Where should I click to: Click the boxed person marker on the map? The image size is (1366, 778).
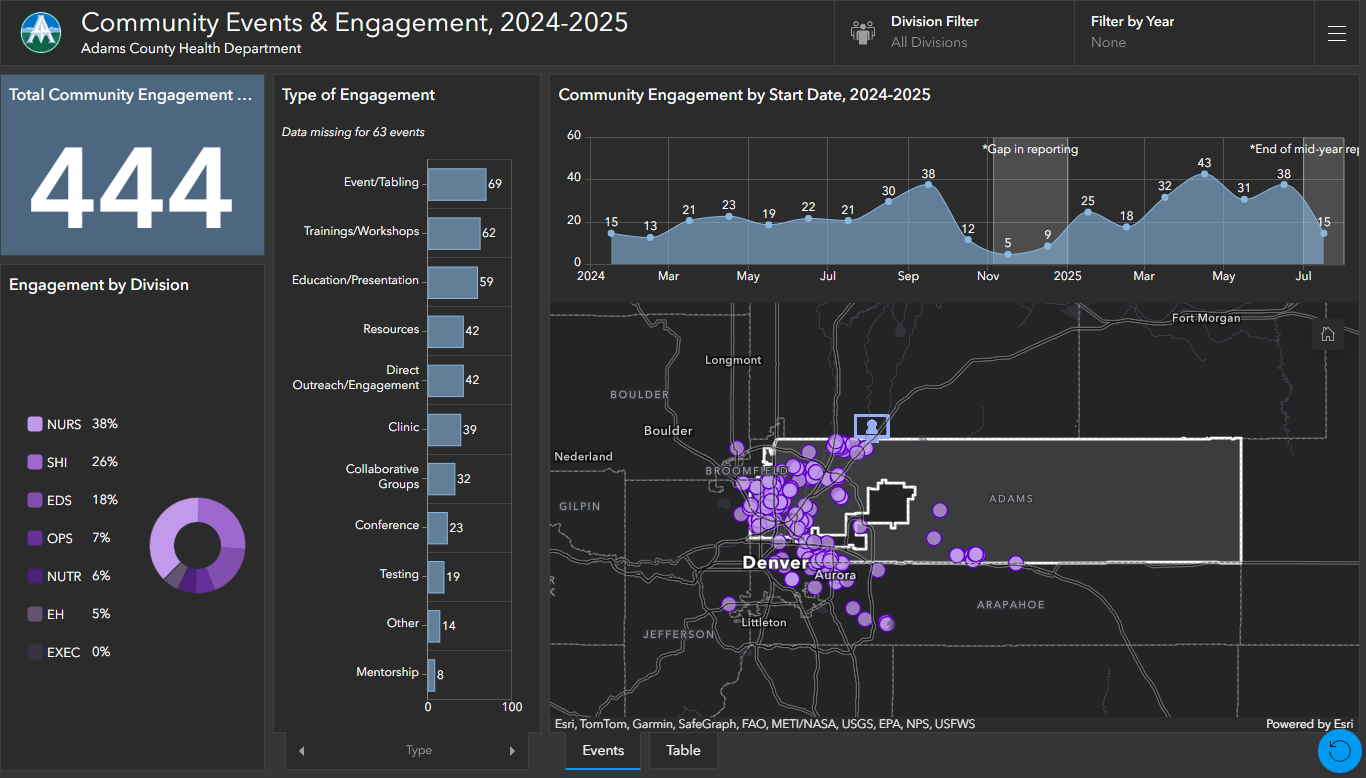872,427
